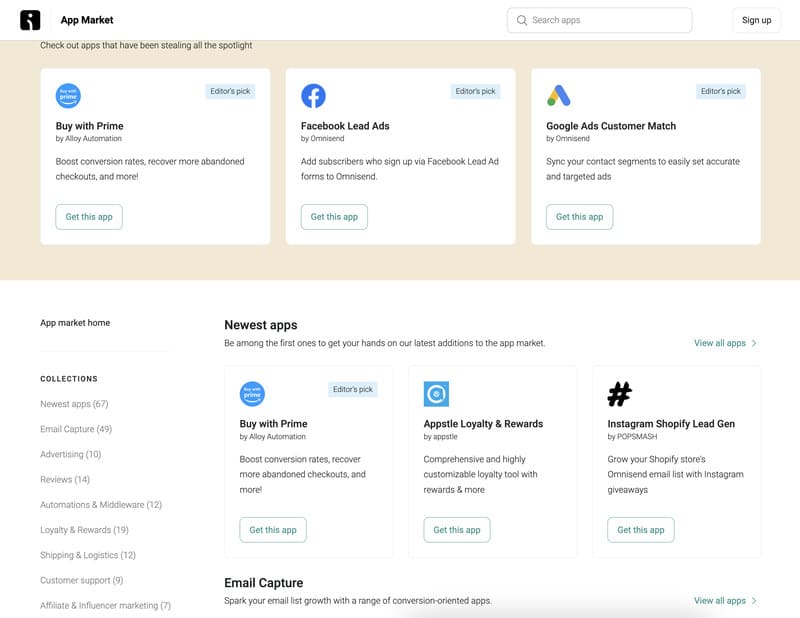Viewport: 800px width, 618px height.
Task: Focus the Search apps field
Action: (599, 20)
